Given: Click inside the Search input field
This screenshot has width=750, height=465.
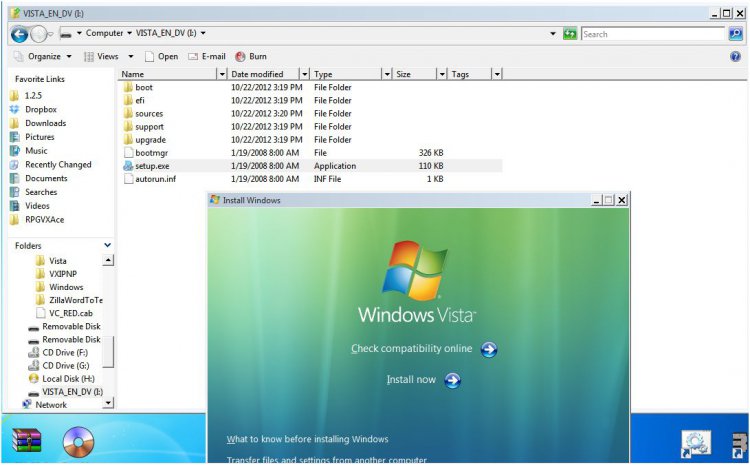Looking at the screenshot, I should point(652,34).
